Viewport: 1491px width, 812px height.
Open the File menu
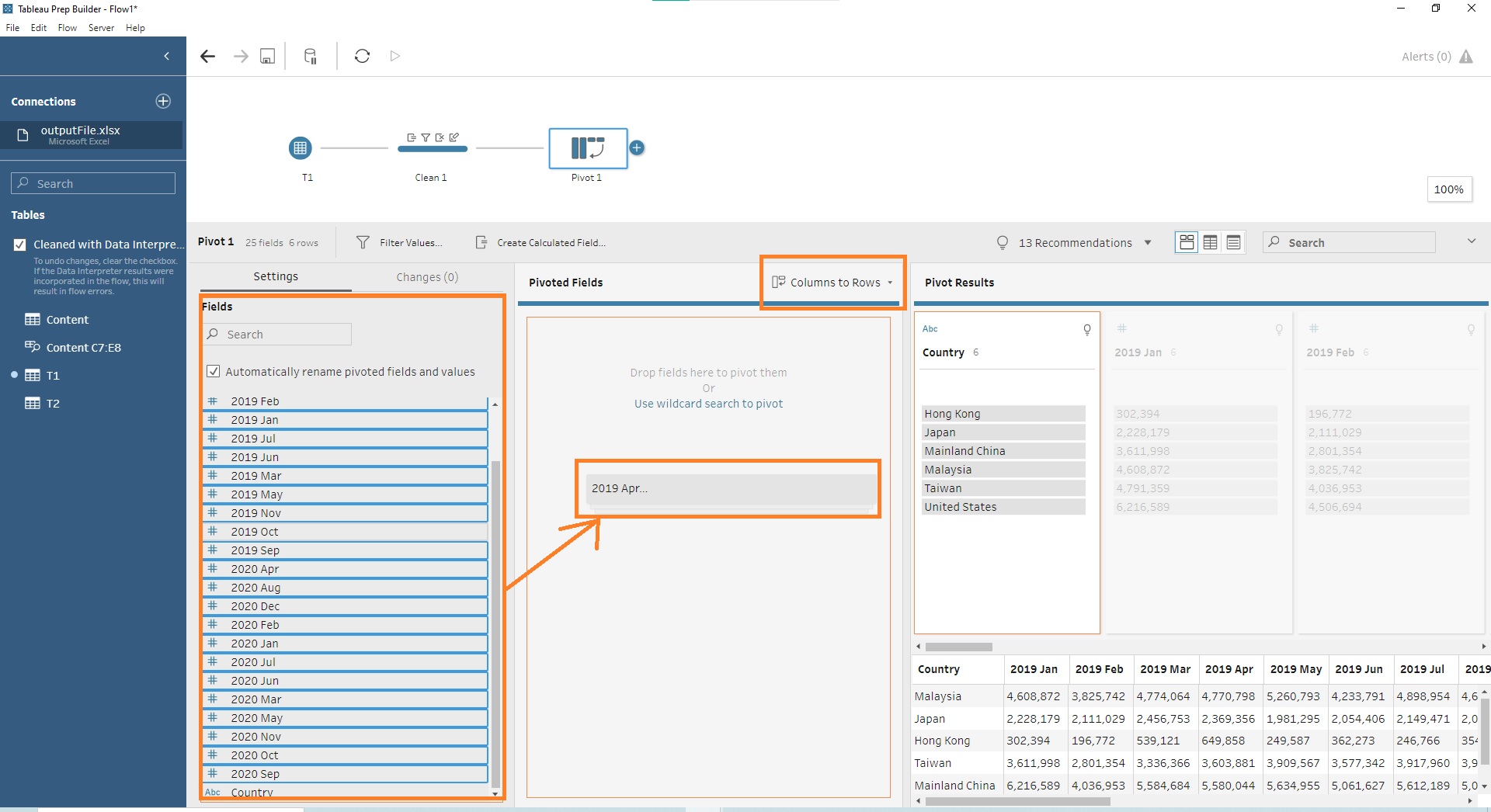pyautogui.click(x=12, y=28)
